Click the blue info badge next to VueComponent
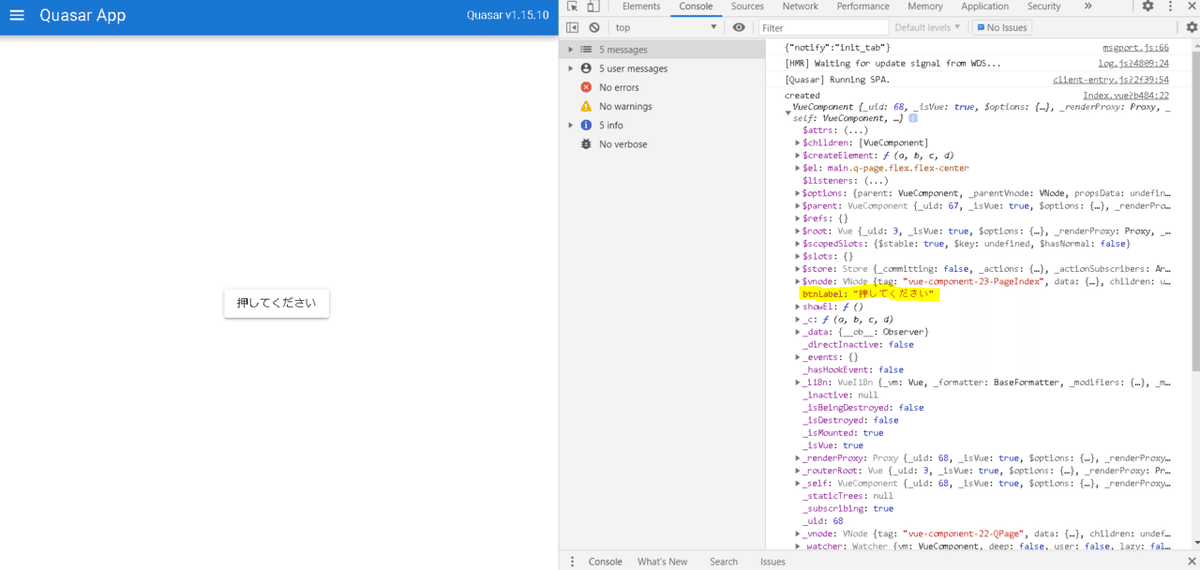This screenshot has width=1200, height=570. point(913,118)
